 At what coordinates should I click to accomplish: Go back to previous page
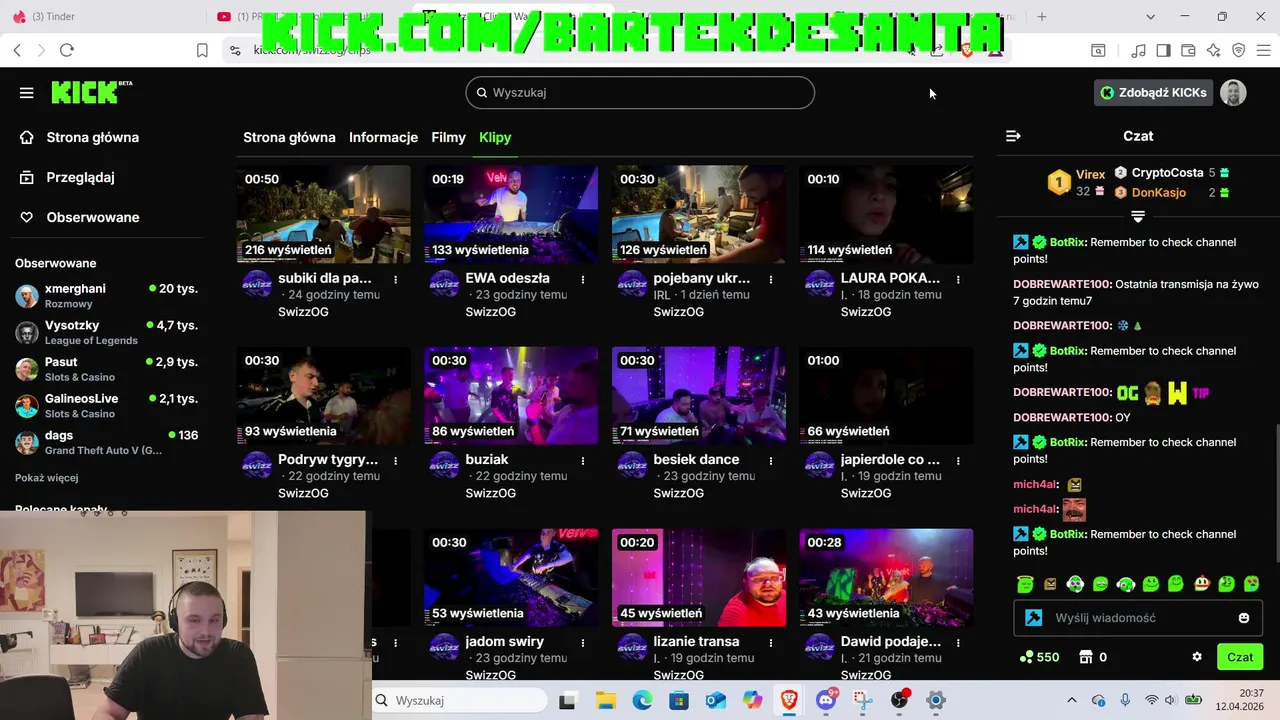17,50
